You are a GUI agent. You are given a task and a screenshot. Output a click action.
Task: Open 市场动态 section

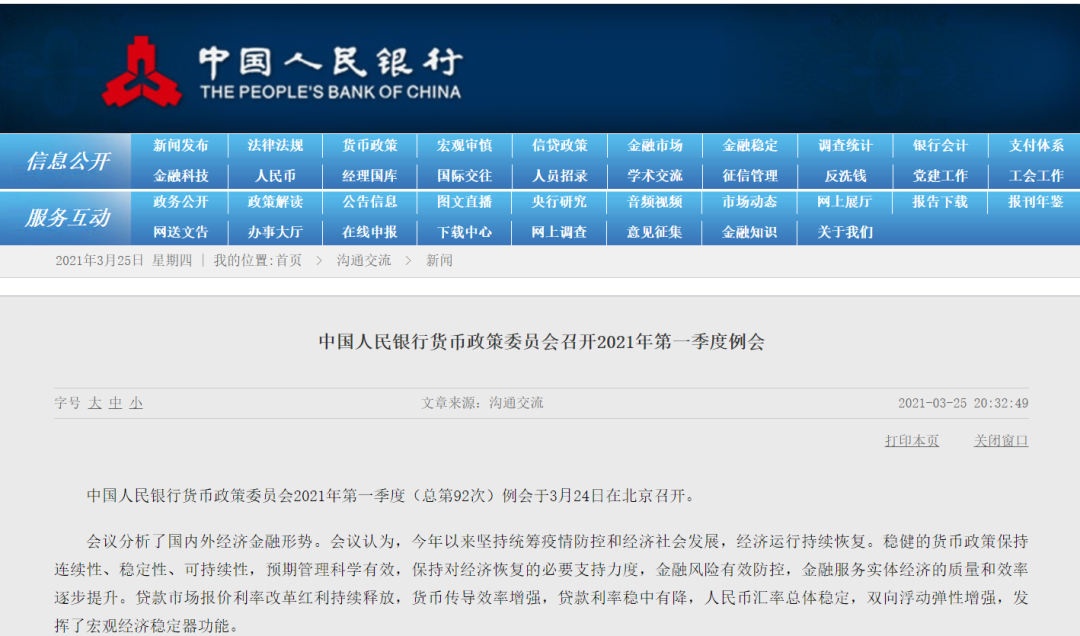749,202
